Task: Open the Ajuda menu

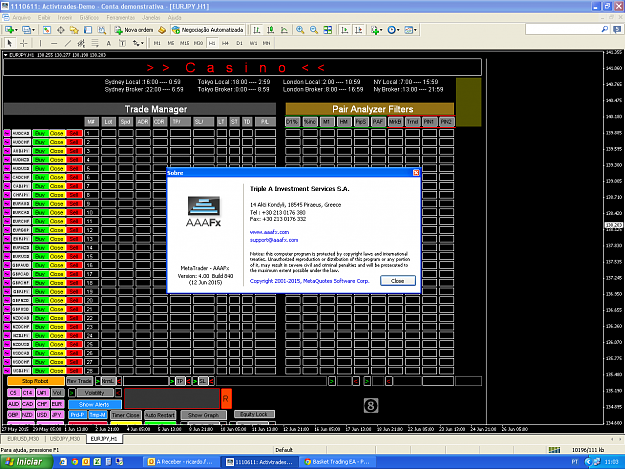Action: coord(174,18)
